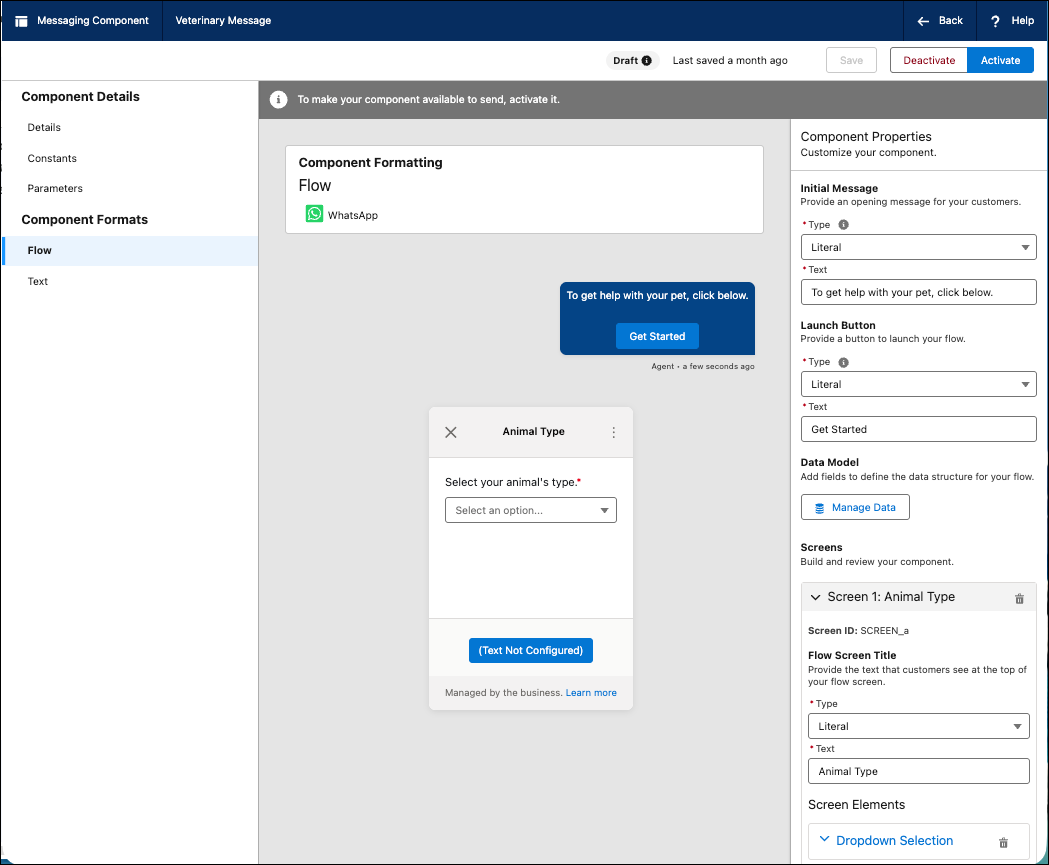This screenshot has height=865, width=1049.
Task: Select the Flow component format
Action: click(130, 251)
